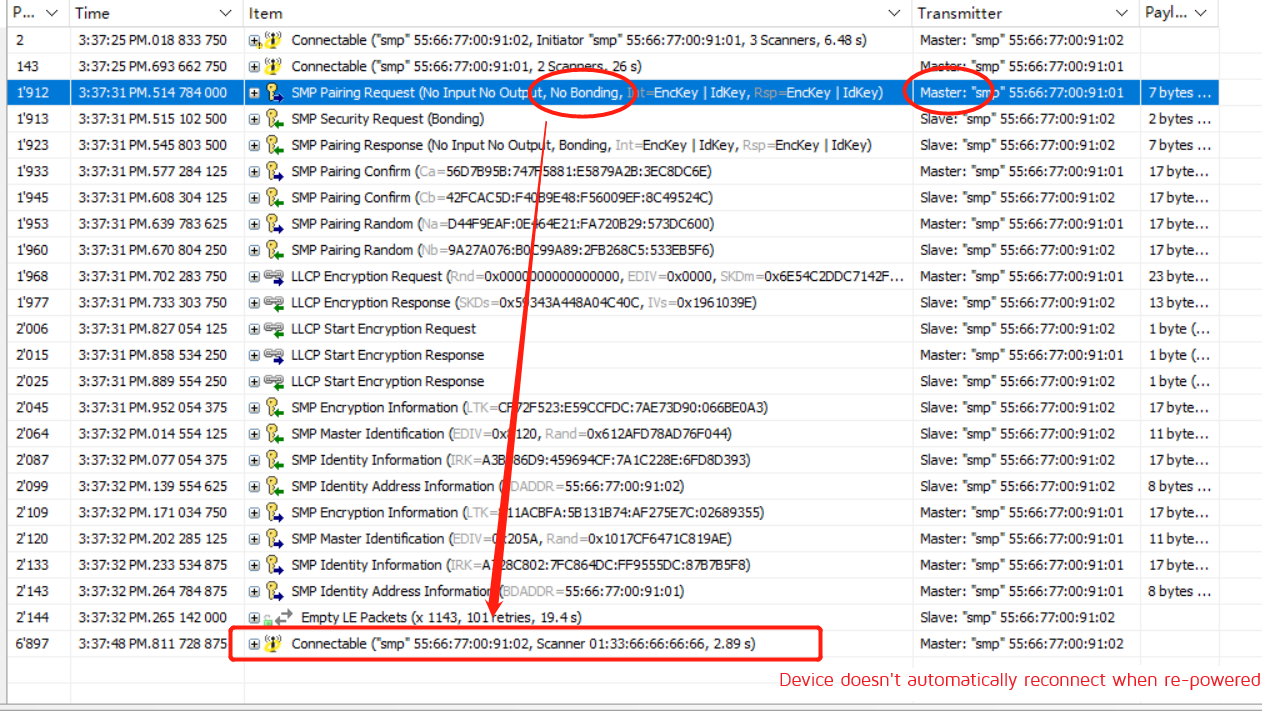
Task: Expand the LLCP Encryption Response packet
Action: coord(252,302)
